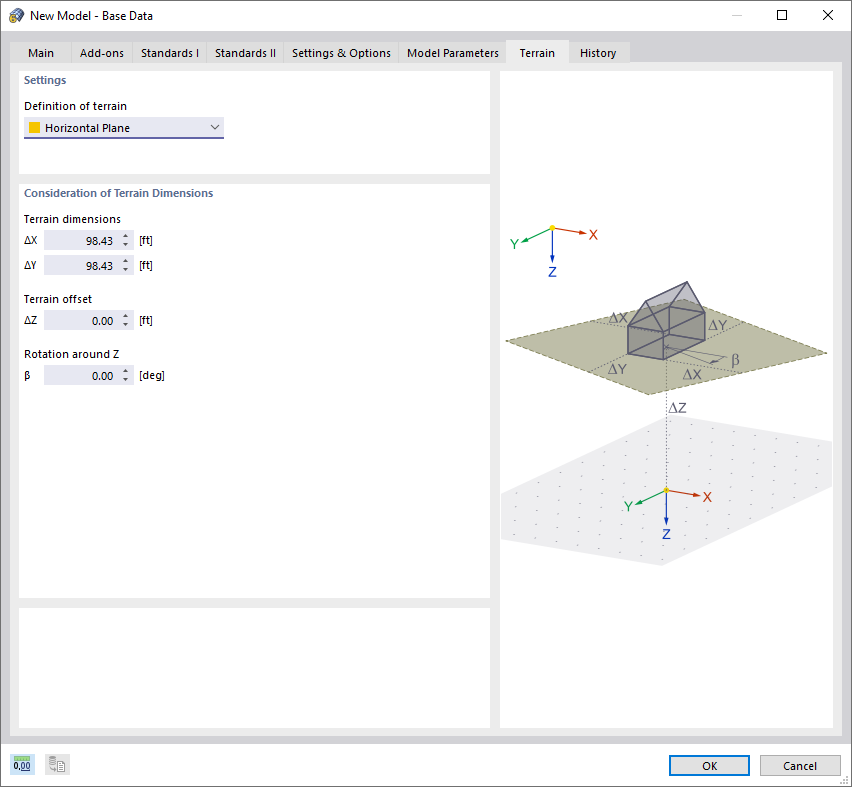
Task: Increase ΔX terrain dimension with the up arrow
Action: (126, 236)
